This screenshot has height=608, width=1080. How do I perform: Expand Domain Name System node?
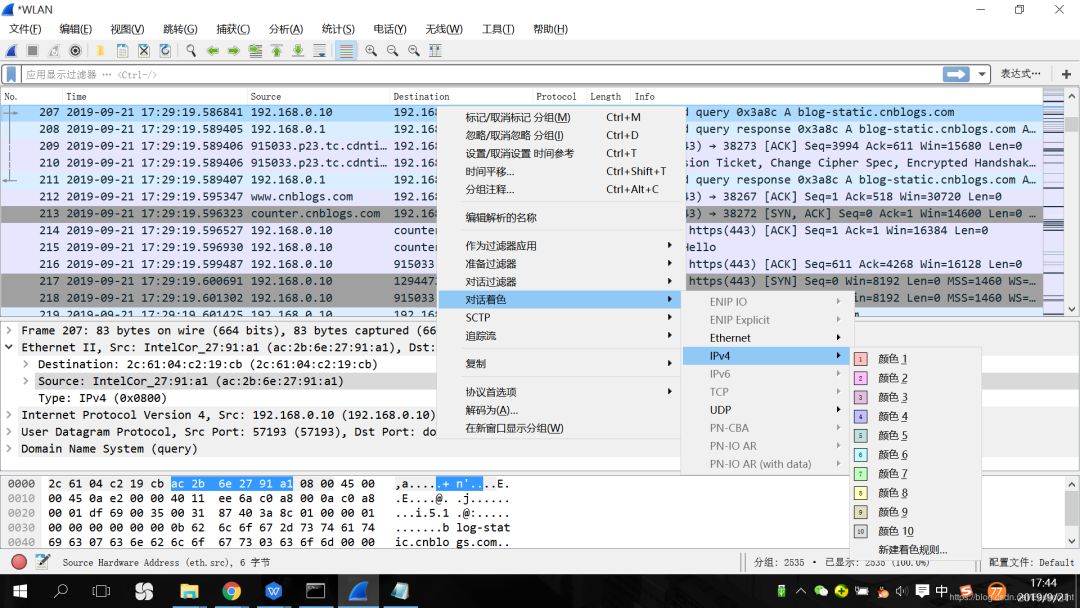(9, 449)
